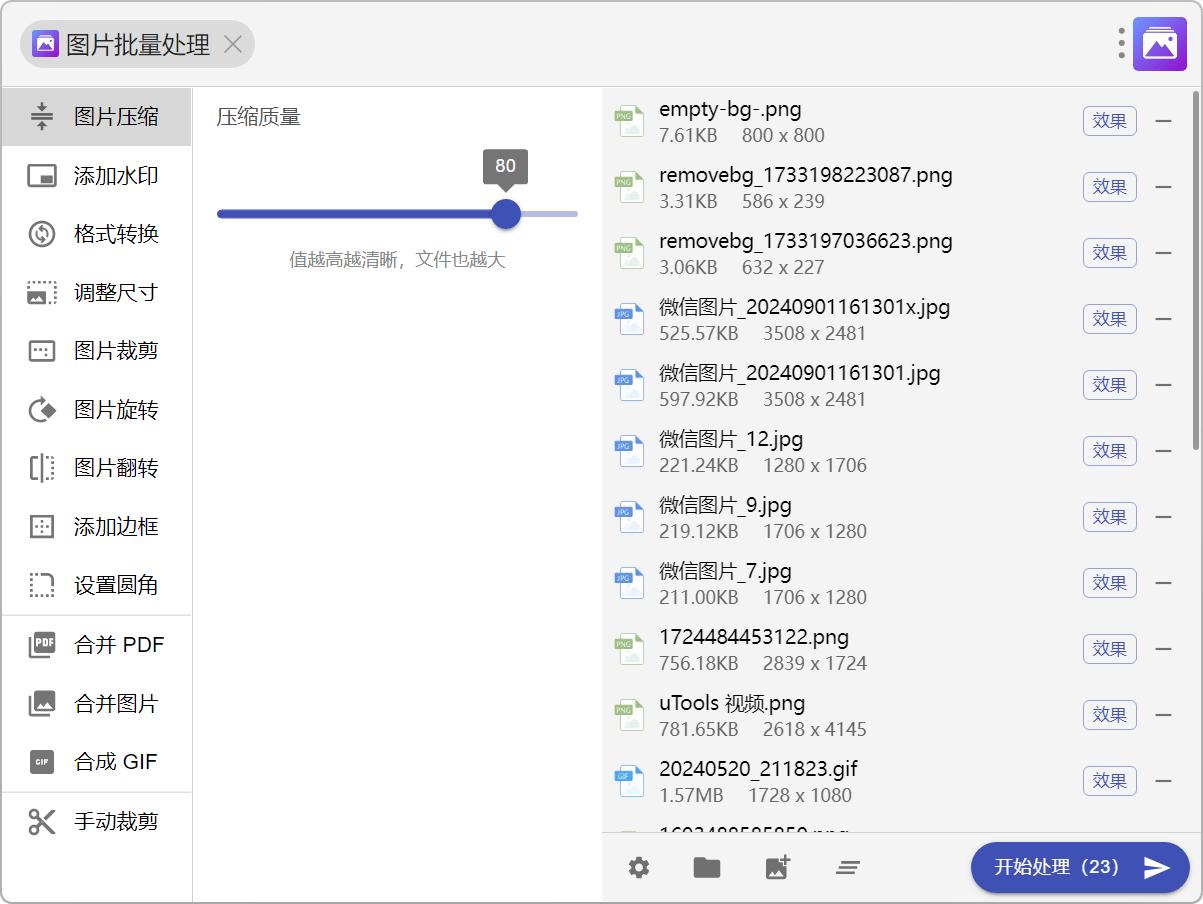Add images using the image-plus icon
Screen dimensions: 1203x904
(x=777, y=868)
